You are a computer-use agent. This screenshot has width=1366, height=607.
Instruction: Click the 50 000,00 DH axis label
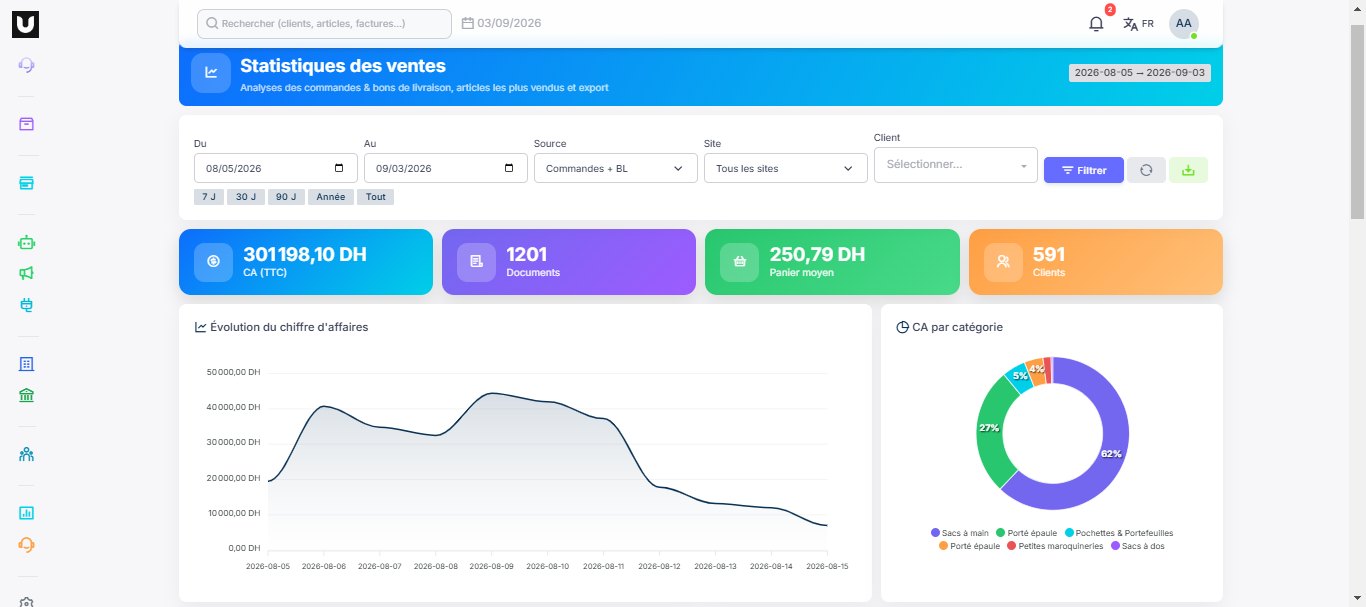[233, 372]
